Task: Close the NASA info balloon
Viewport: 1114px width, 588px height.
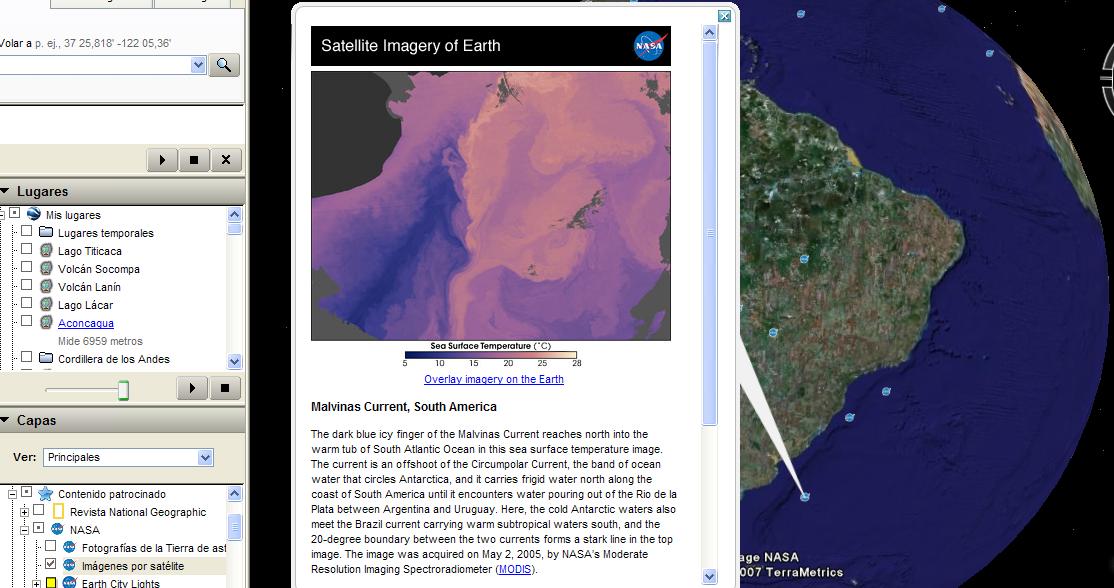Action: pyautogui.click(x=725, y=16)
